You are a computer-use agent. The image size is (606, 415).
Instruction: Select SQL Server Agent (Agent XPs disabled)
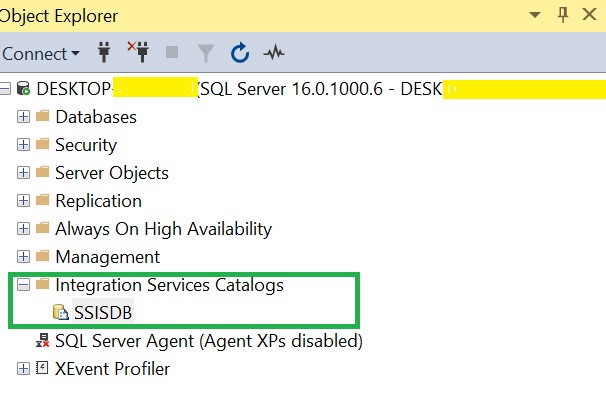point(209,341)
